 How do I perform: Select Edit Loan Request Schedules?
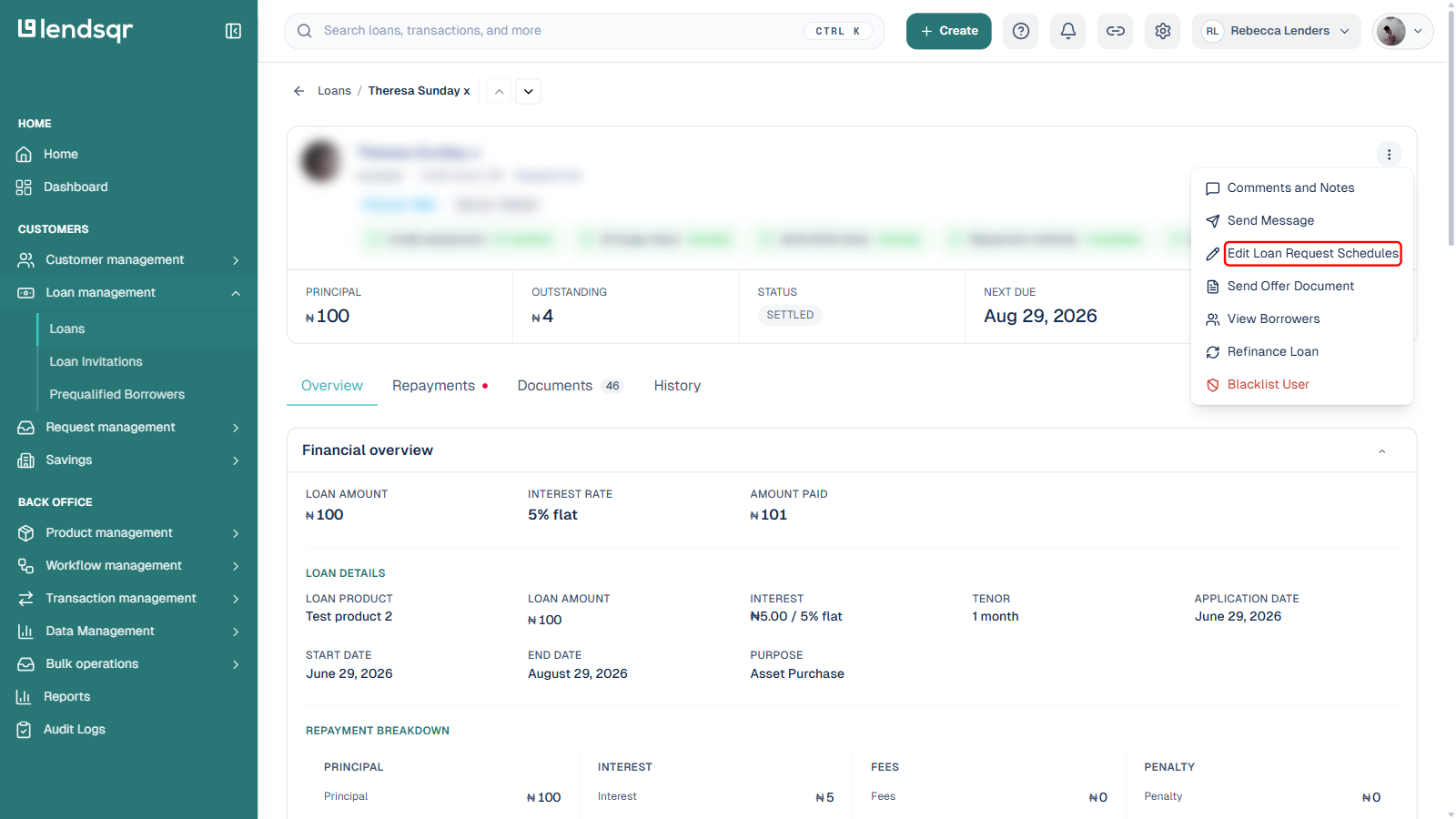pos(1301,253)
